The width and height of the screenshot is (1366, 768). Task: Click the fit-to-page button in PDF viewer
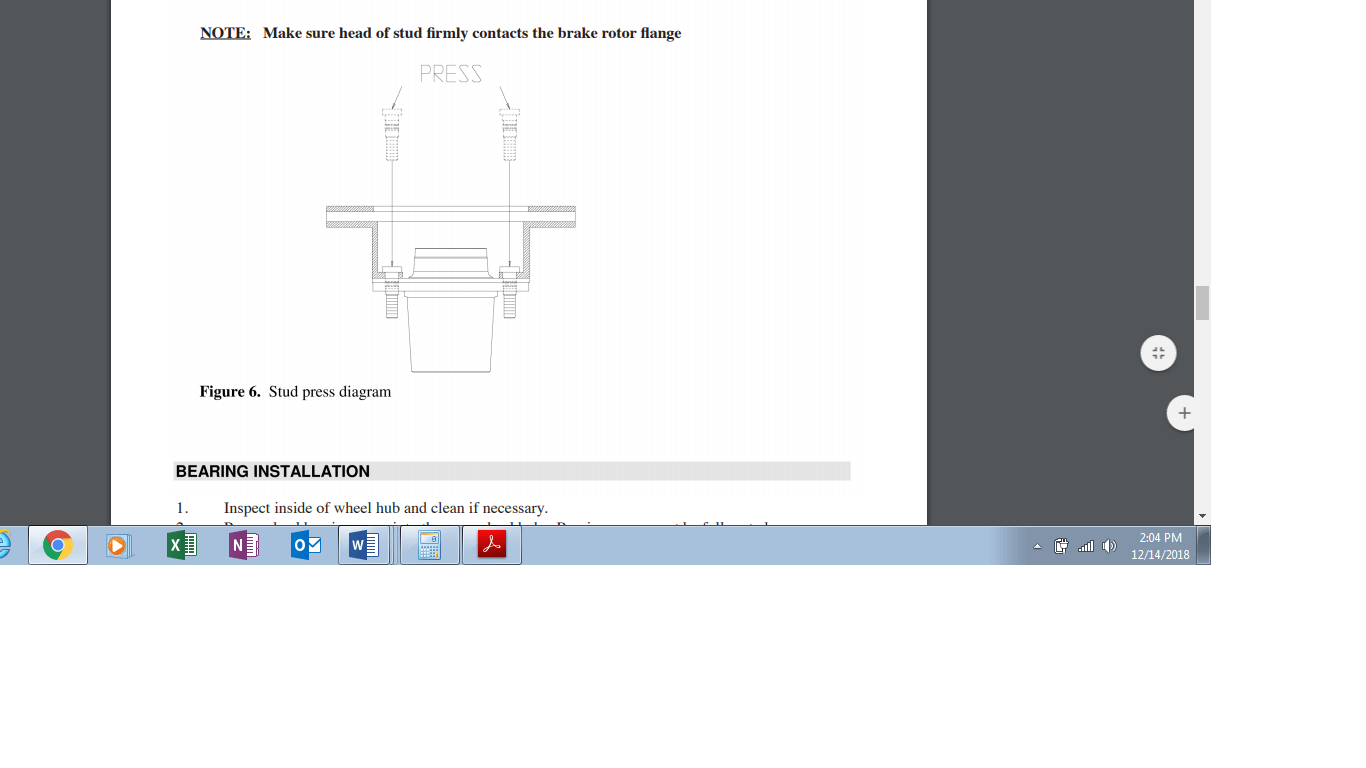[x=1158, y=353]
